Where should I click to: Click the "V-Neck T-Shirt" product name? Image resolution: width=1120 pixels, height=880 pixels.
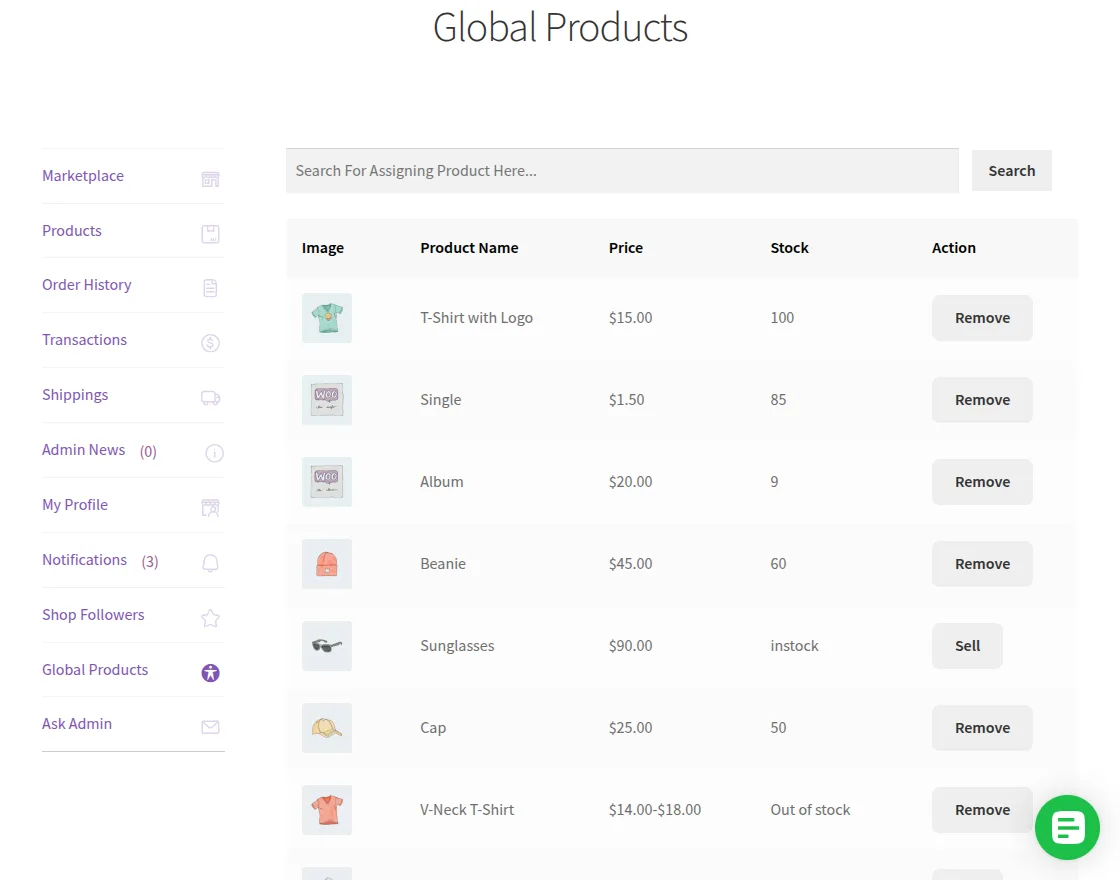467,810
